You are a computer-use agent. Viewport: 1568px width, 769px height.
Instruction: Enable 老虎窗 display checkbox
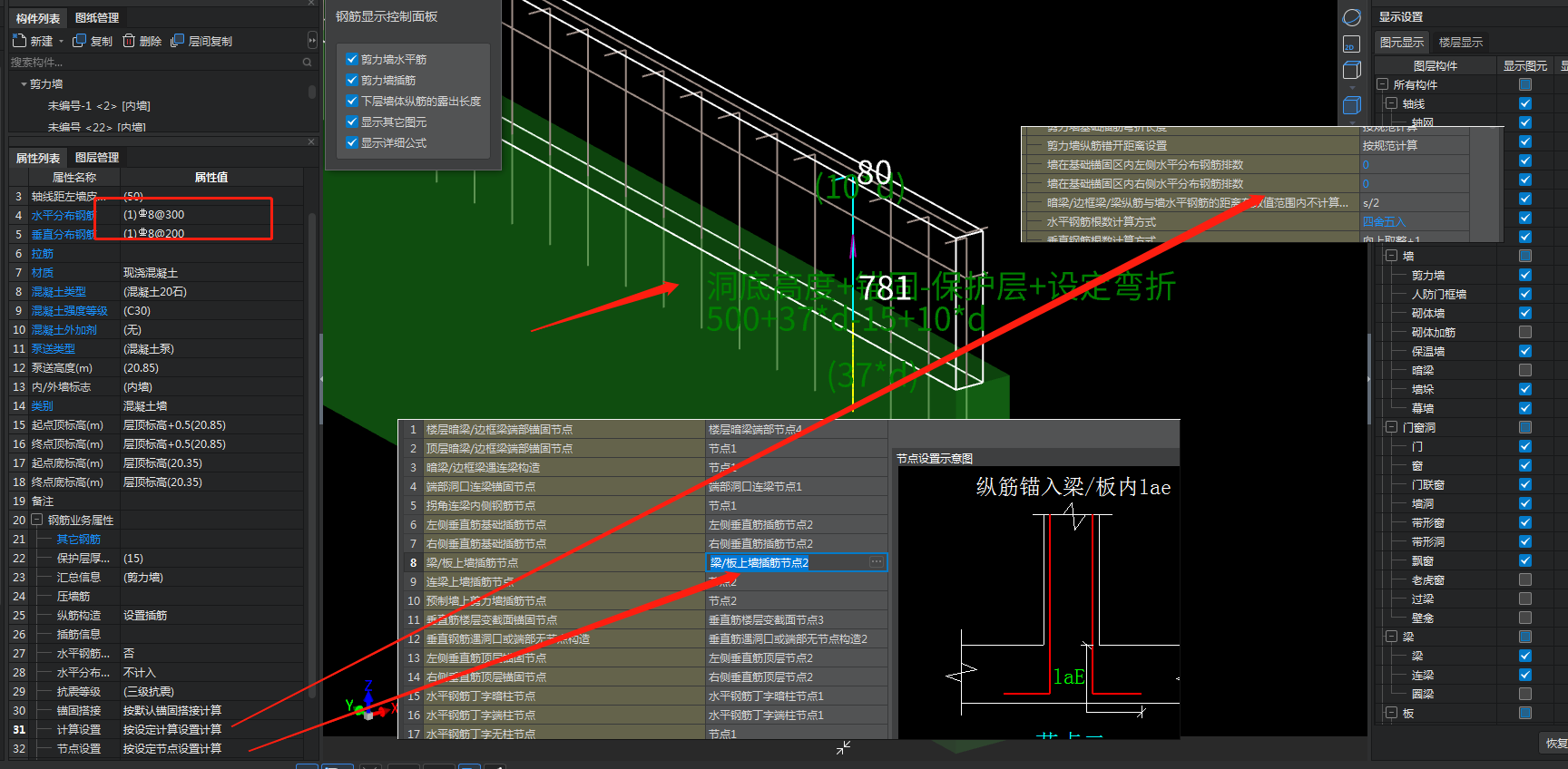(1525, 579)
